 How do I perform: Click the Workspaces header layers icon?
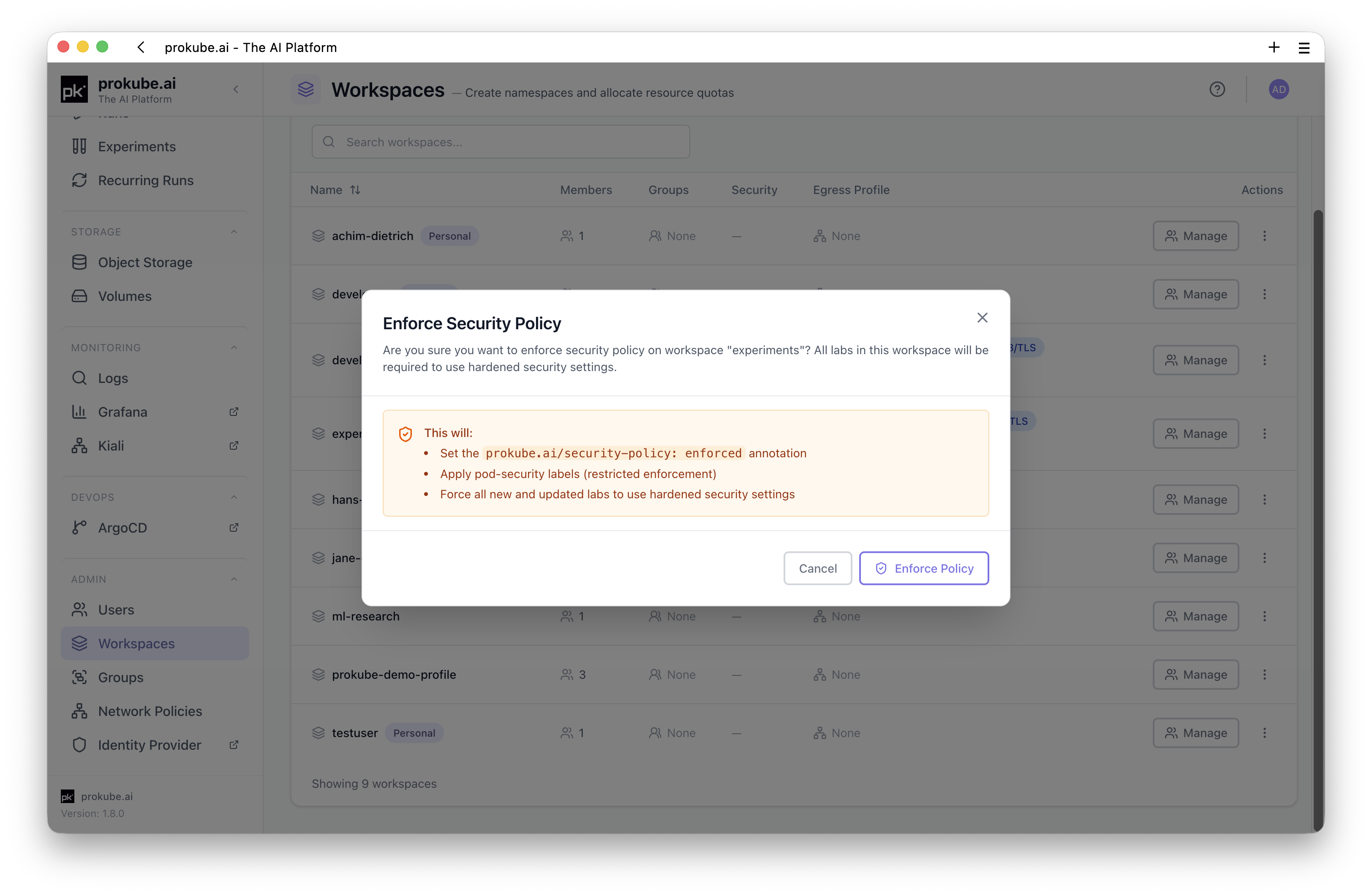305,90
